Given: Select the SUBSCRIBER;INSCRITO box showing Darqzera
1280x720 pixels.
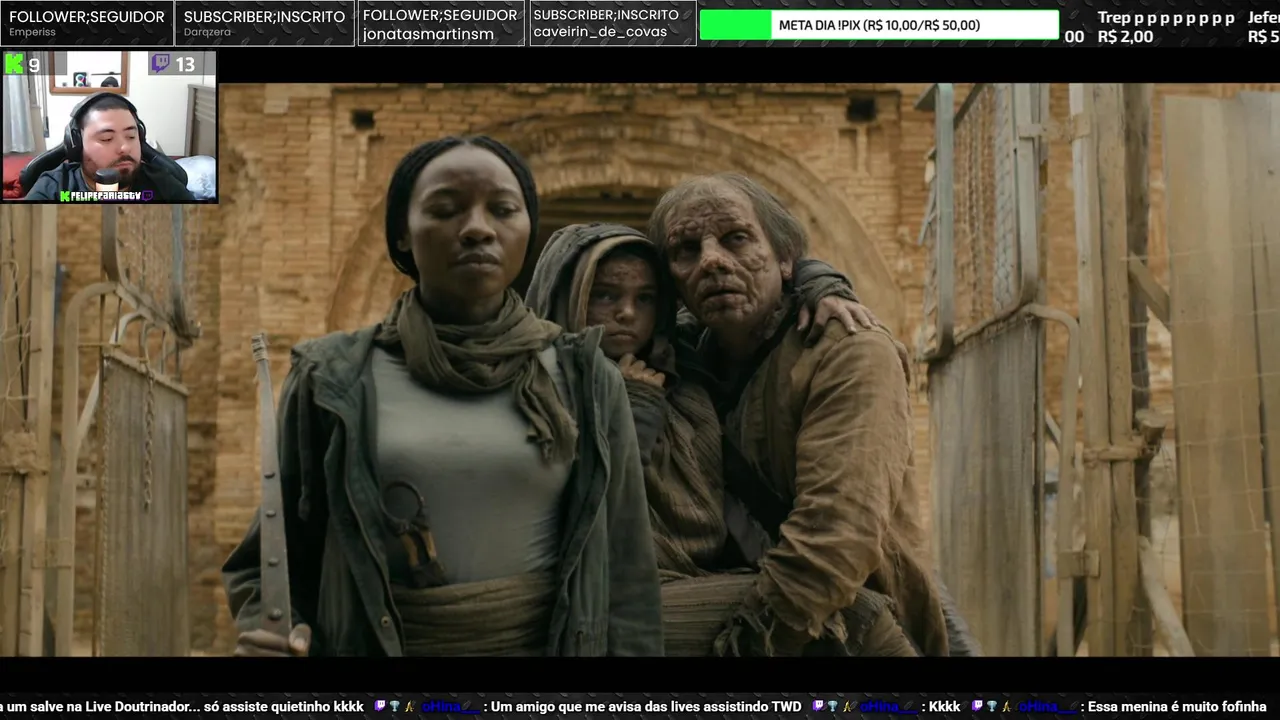Looking at the screenshot, I should [x=265, y=23].
